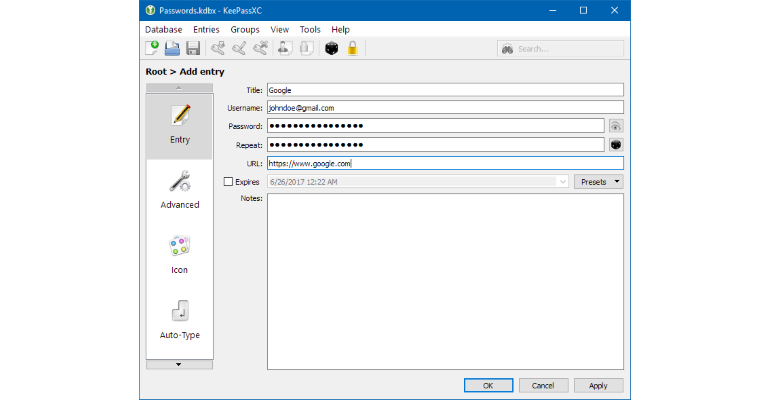This screenshot has height=400, width=770.
Task: Toggle password visibility with the eye button
Action: click(x=616, y=126)
